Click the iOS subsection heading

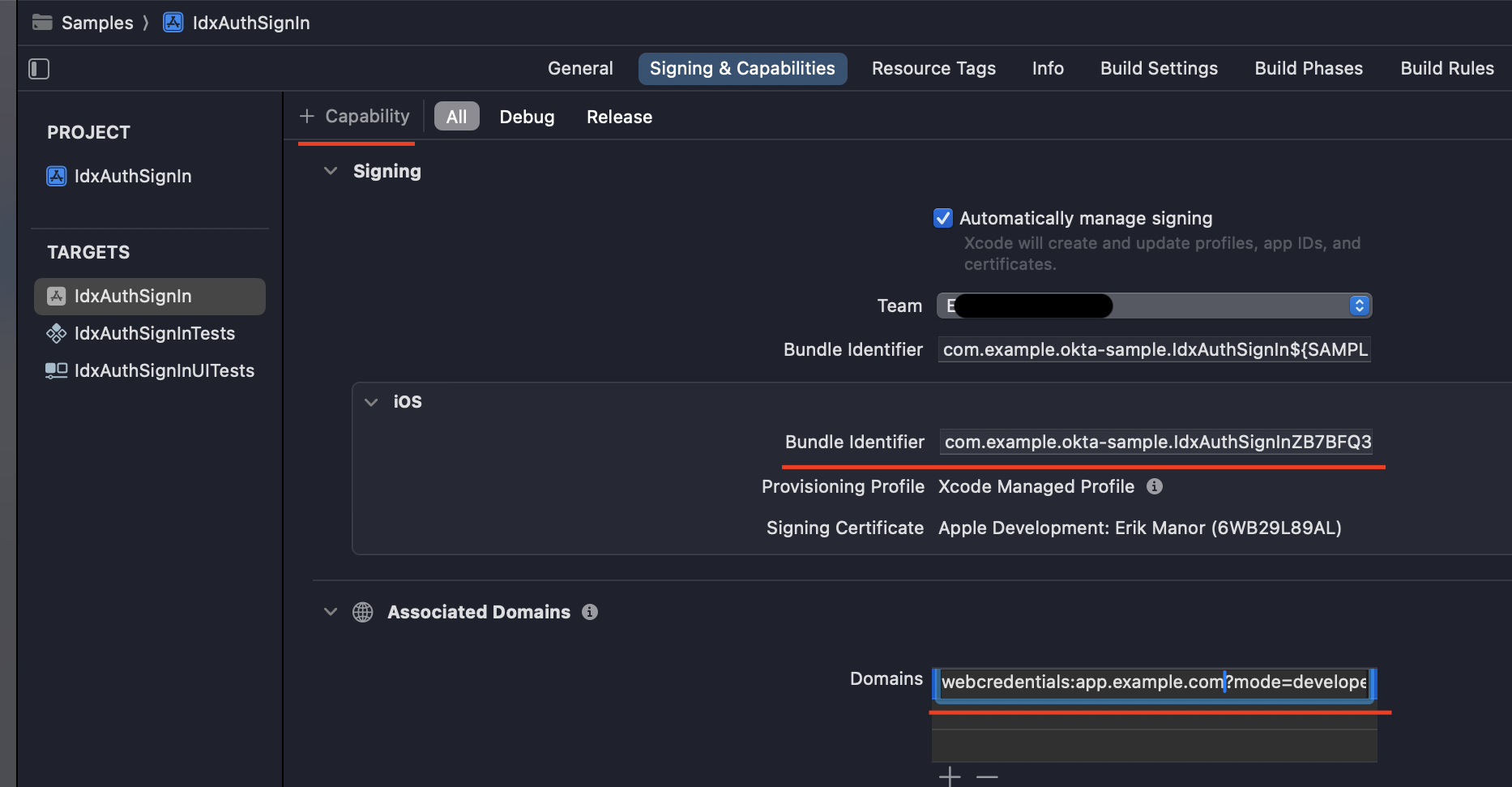pos(408,402)
